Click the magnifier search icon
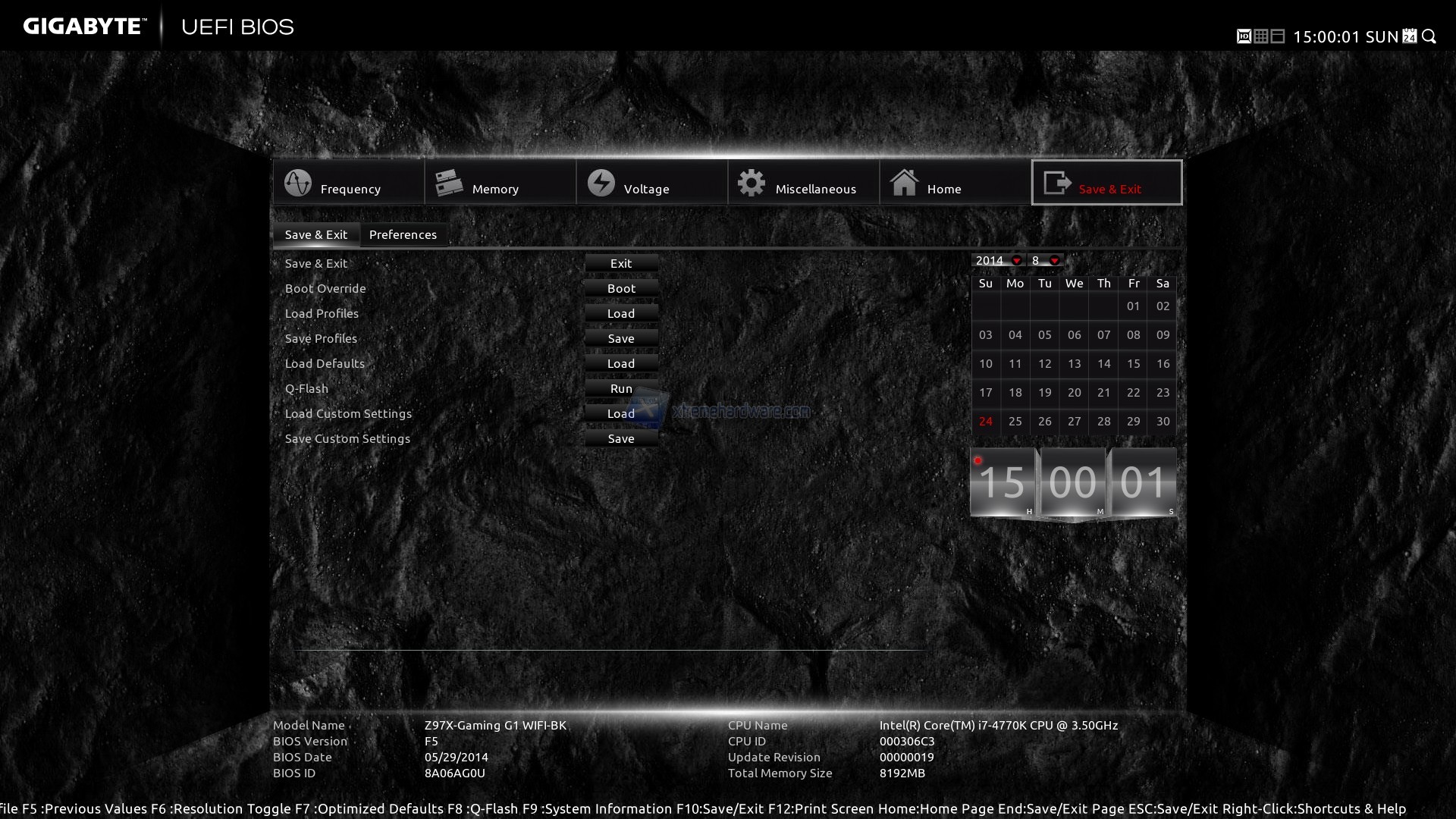1456x819 pixels. tap(1429, 36)
